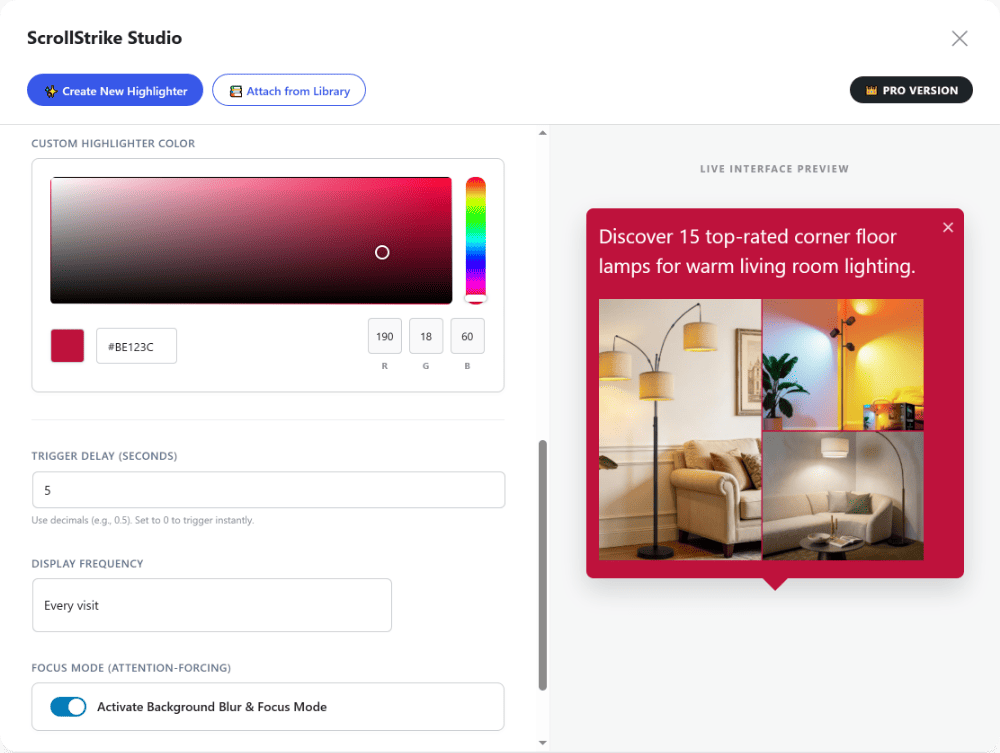Click the scrollbar down arrow
Viewport: 1000px width, 753px height.
[x=543, y=743]
